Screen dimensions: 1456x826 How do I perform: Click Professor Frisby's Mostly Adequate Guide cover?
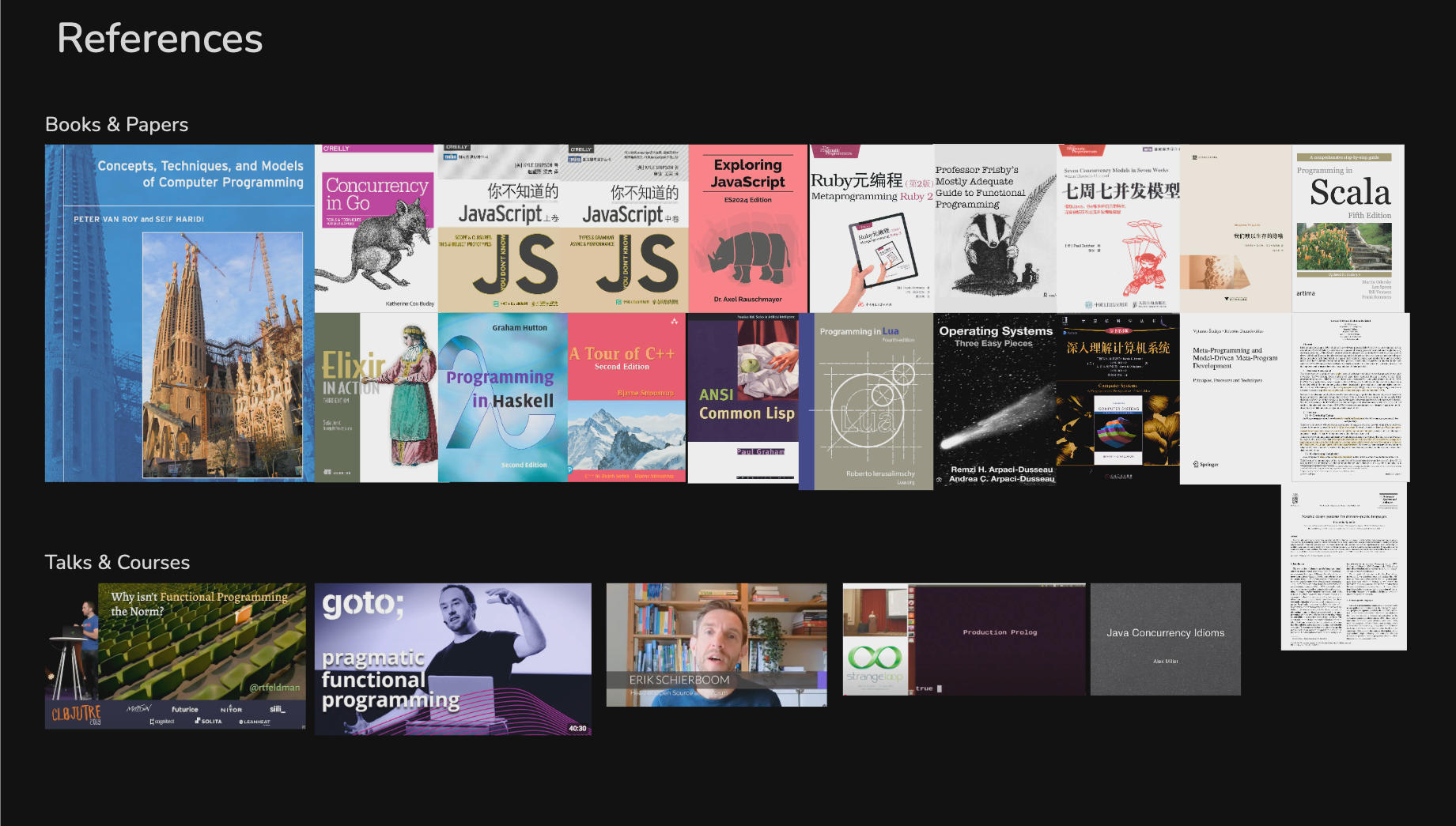996,228
